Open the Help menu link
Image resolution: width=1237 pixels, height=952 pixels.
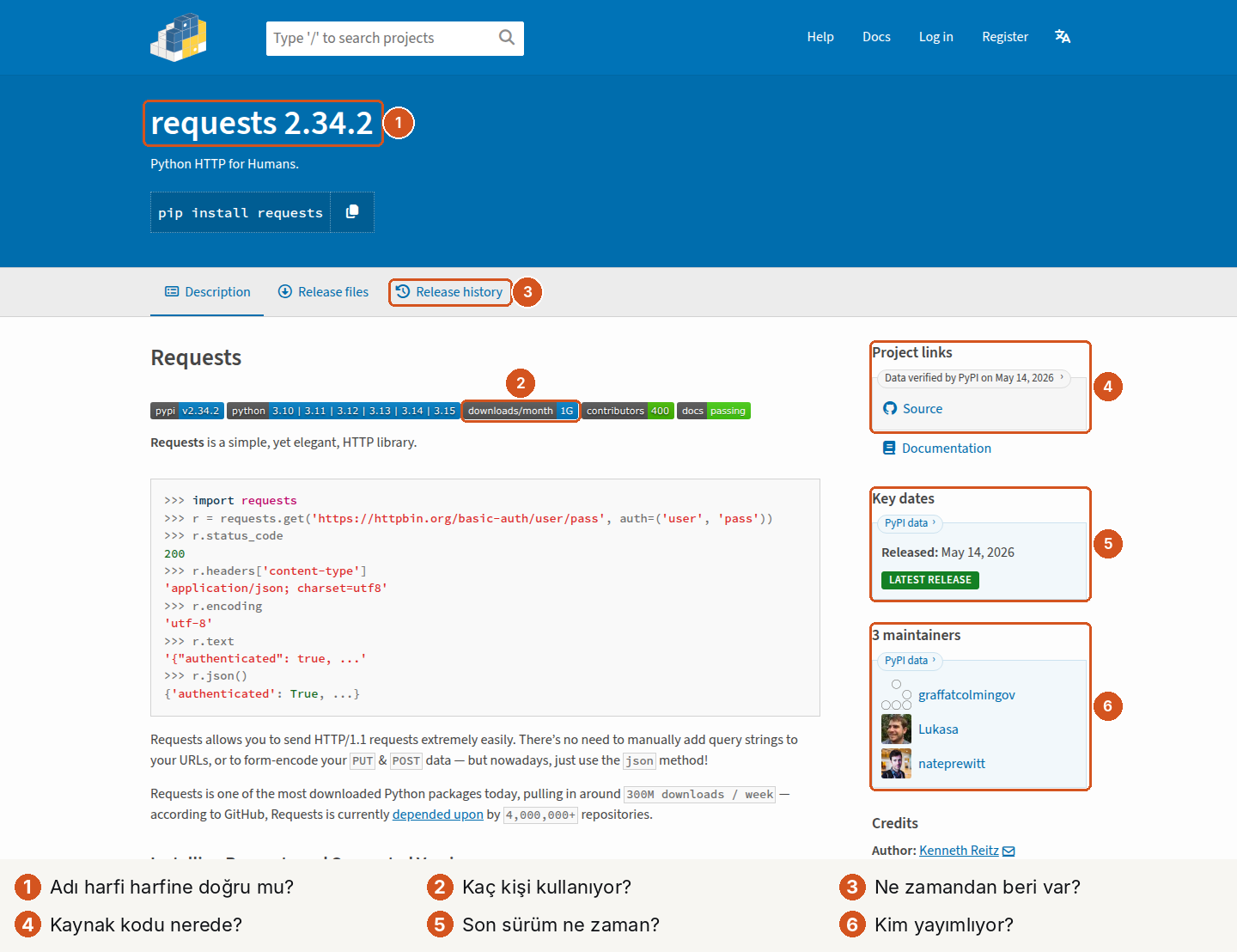[x=820, y=37]
